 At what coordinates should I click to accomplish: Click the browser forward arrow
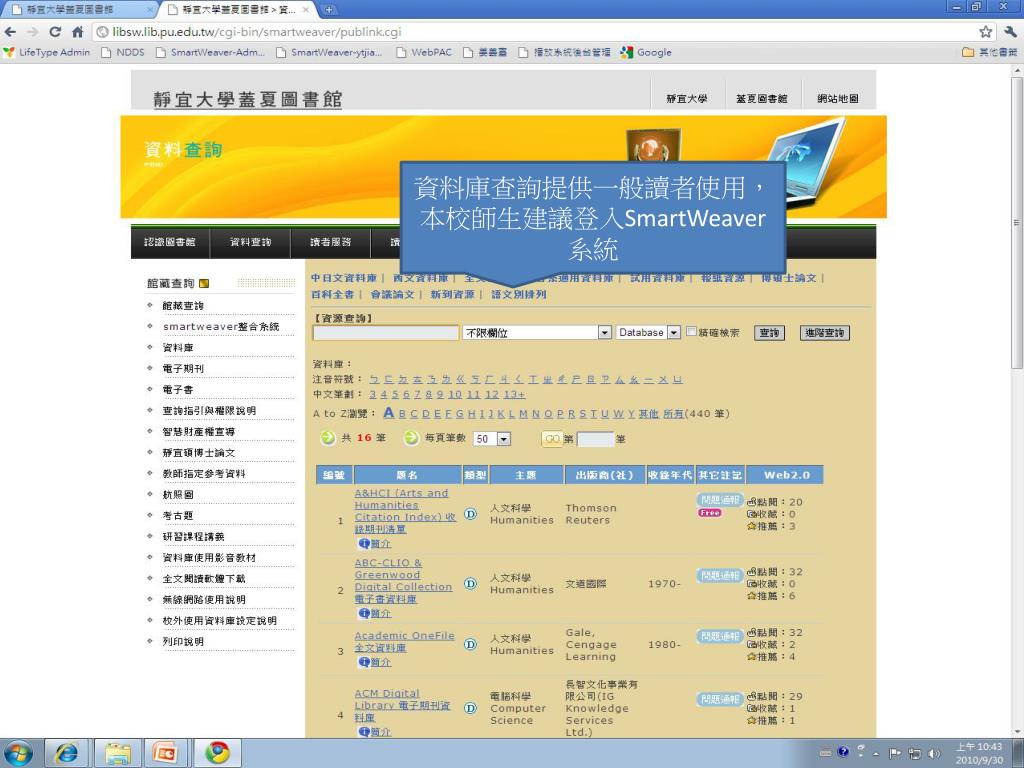pyautogui.click(x=33, y=32)
